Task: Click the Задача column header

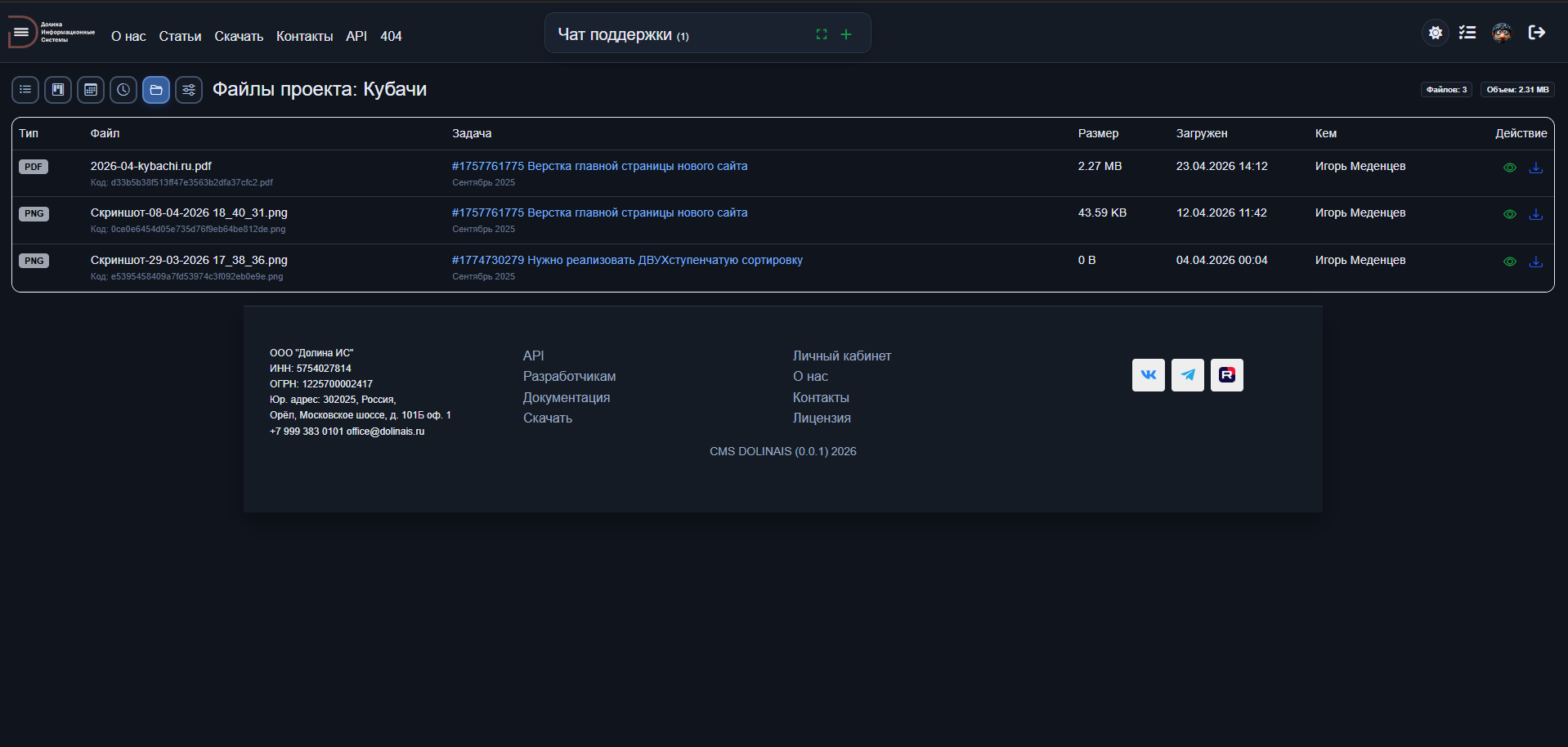Action: pyautogui.click(x=472, y=133)
